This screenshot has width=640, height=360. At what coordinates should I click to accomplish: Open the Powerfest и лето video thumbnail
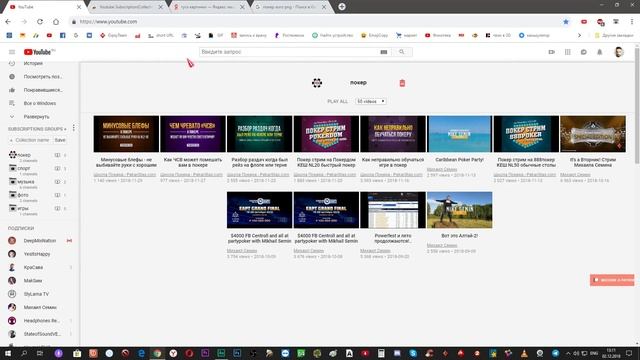(x=393, y=210)
